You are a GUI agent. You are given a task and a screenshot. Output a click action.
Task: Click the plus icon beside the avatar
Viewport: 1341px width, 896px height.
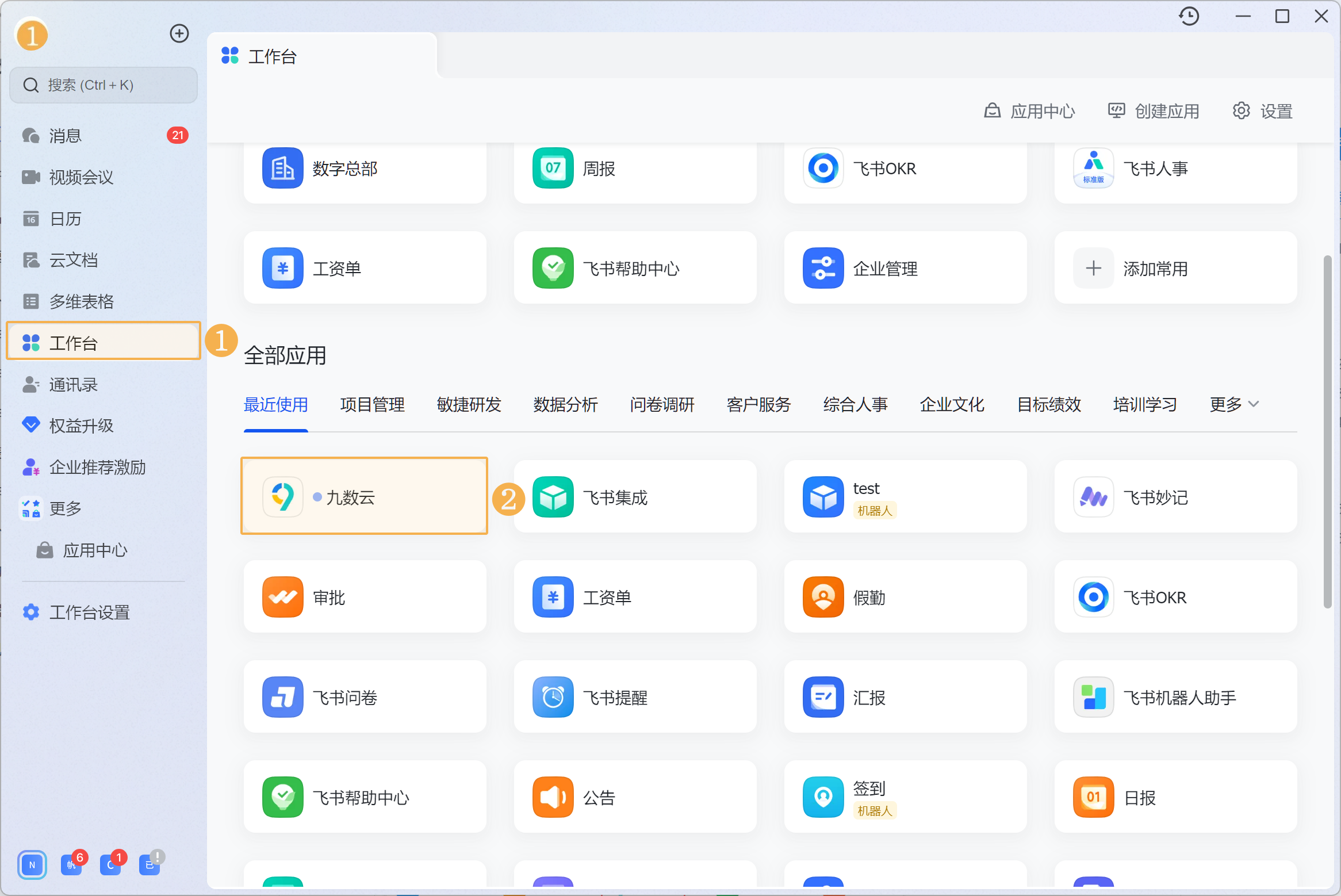pyautogui.click(x=179, y=33)
